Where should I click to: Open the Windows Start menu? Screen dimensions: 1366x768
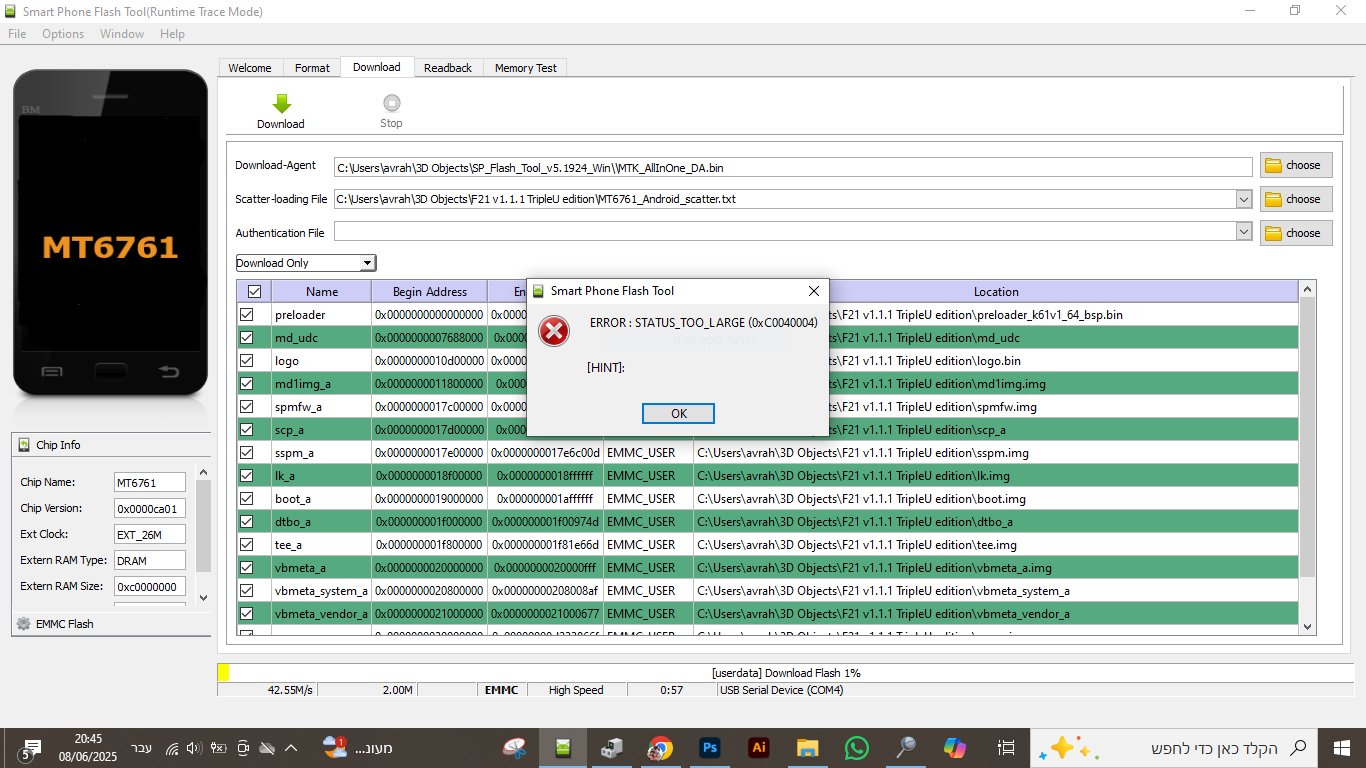pyautogui.click(x=1342, y=747)
